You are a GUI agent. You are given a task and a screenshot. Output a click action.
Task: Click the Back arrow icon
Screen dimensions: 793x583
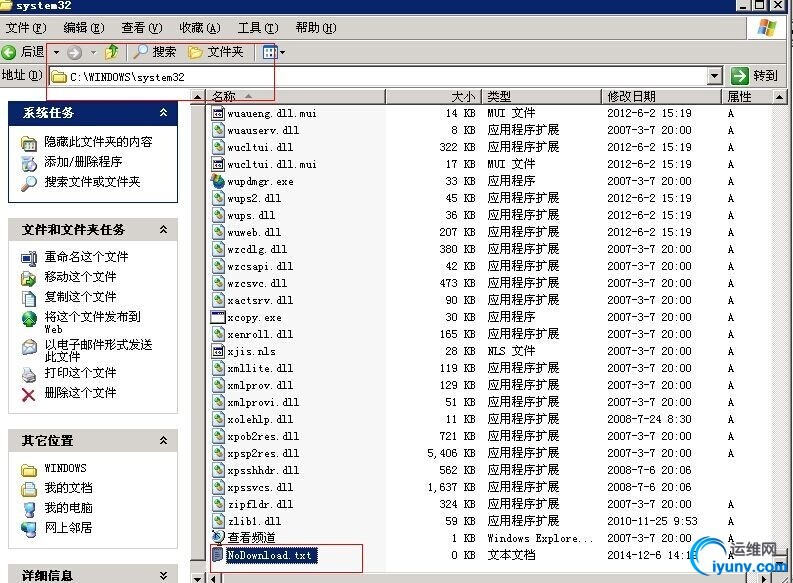pyautogui.click(x=9, y=52)
